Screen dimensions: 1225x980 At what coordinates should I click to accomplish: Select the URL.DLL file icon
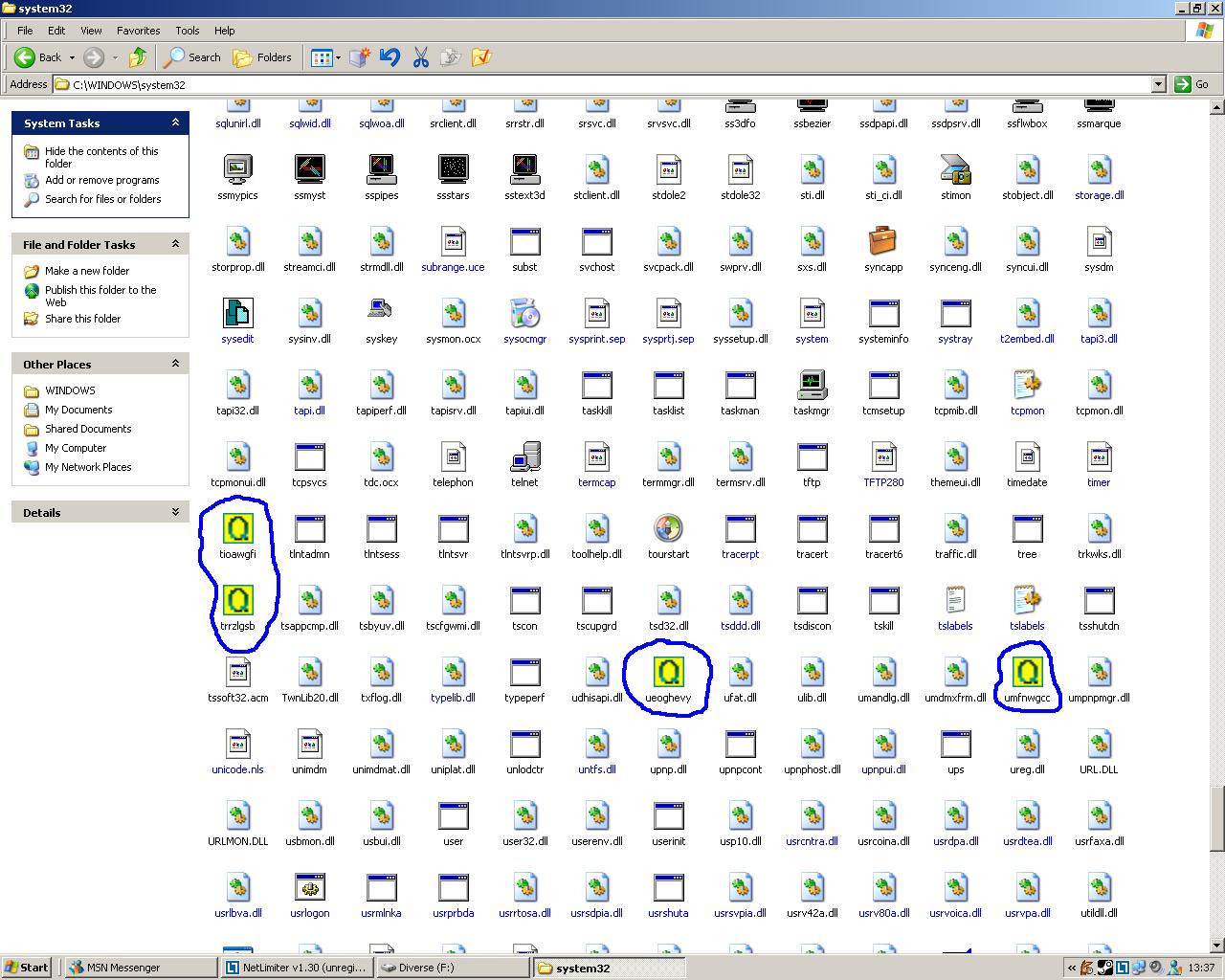(x=1099, y=744)
